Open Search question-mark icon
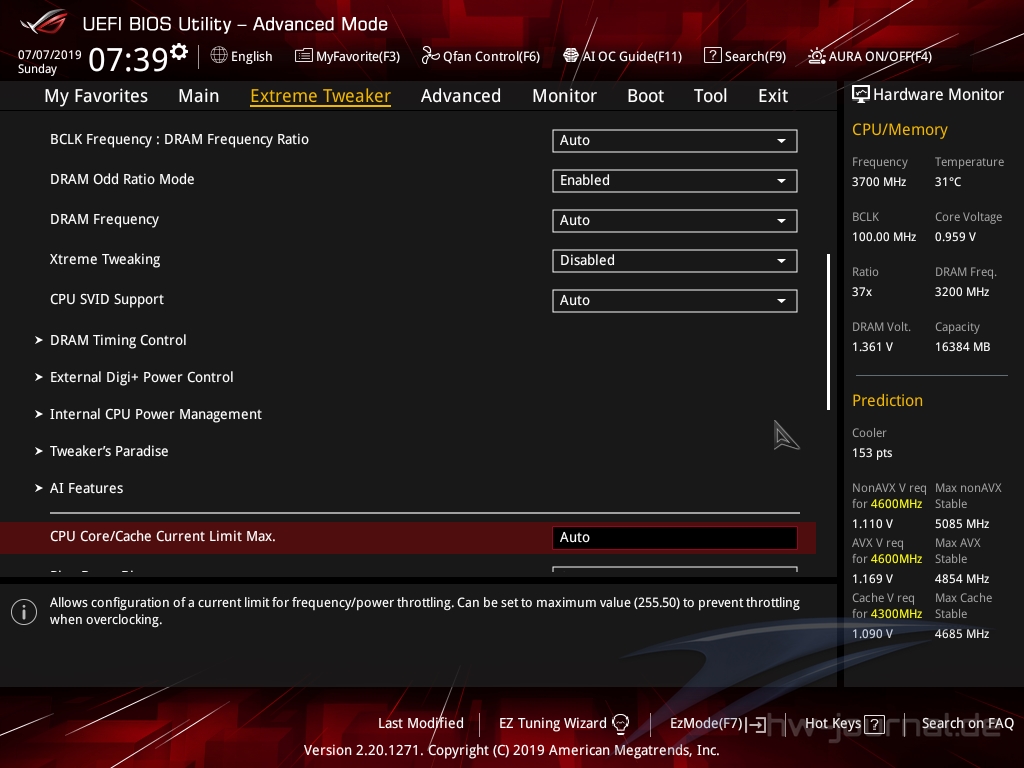1024x768 pixels. pyautogui.click(x=712, y=56)
